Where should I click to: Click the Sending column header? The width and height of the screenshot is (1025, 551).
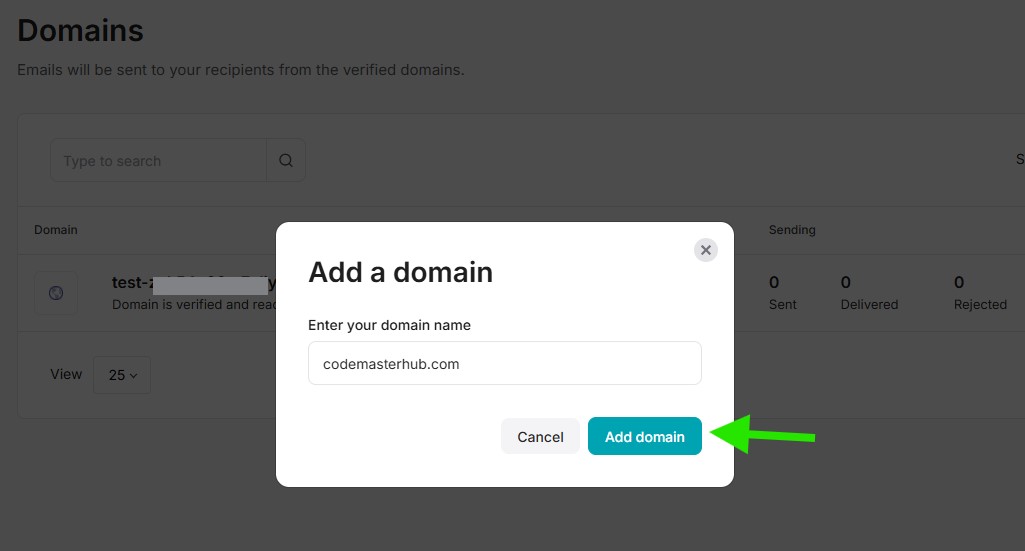click(792, 230)
